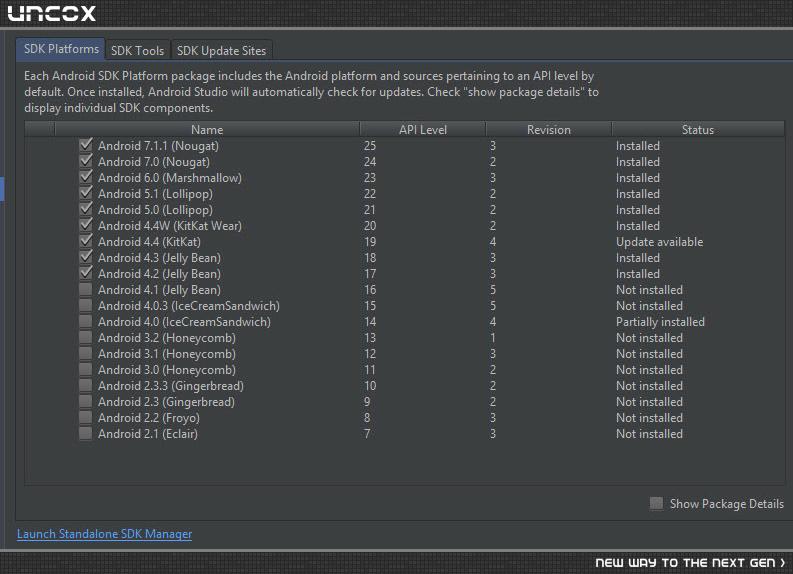Viewport: 793px width, 574px height.
Task: Uncheck Android 6.0 (Marshmallow) checkbox
Action: 86,177
